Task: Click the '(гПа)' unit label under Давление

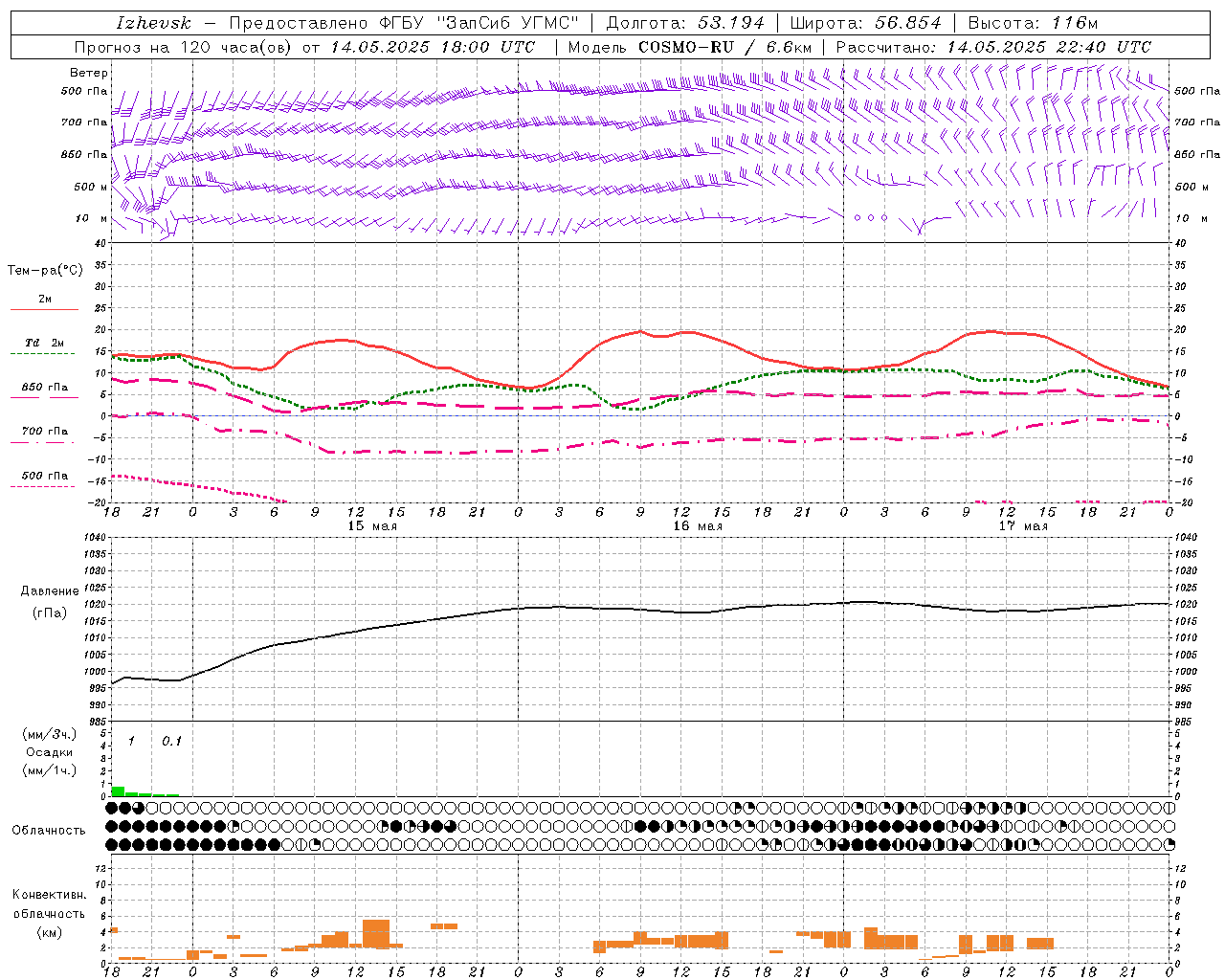Action: click(50, 612)
